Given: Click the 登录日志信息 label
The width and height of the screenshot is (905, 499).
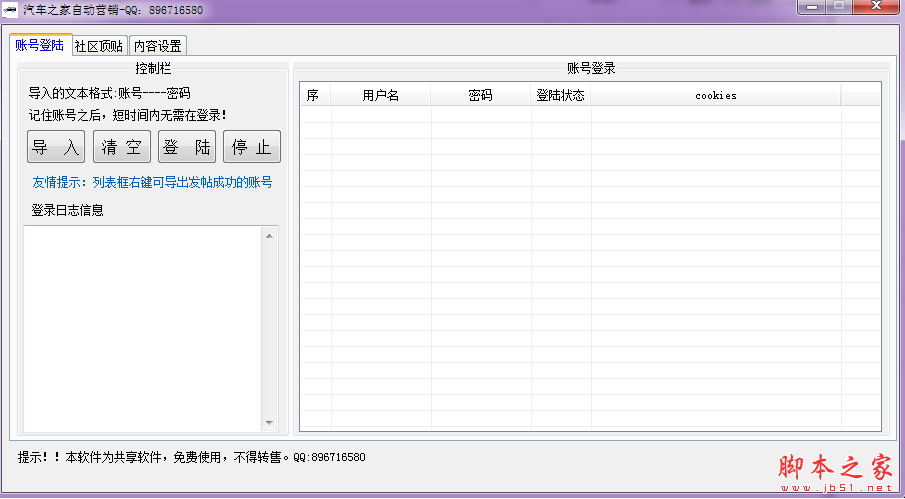Looking at the screenshot, I should pos(68,210).
